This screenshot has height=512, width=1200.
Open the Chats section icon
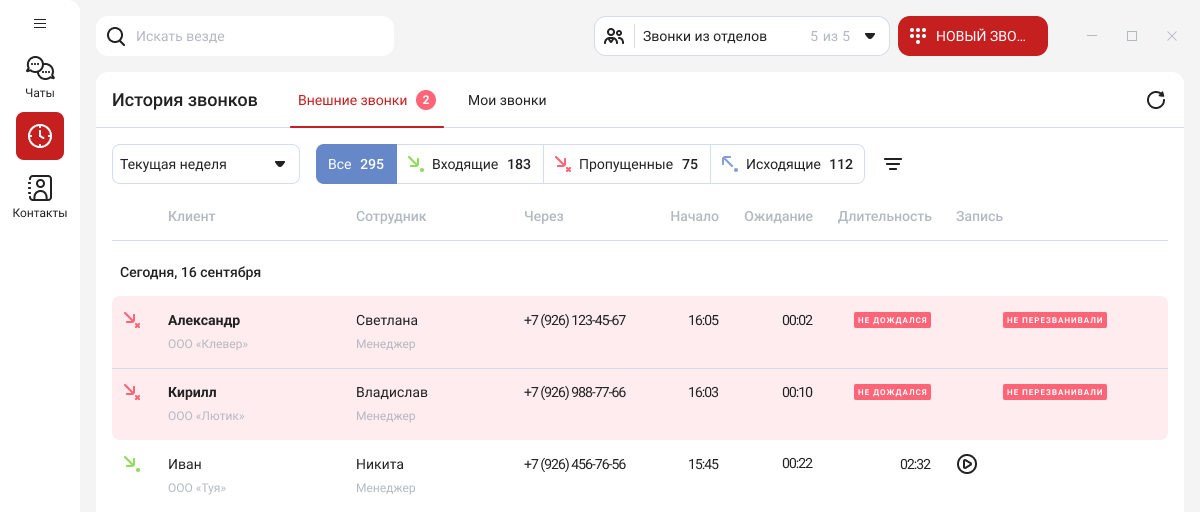[40, 69]
